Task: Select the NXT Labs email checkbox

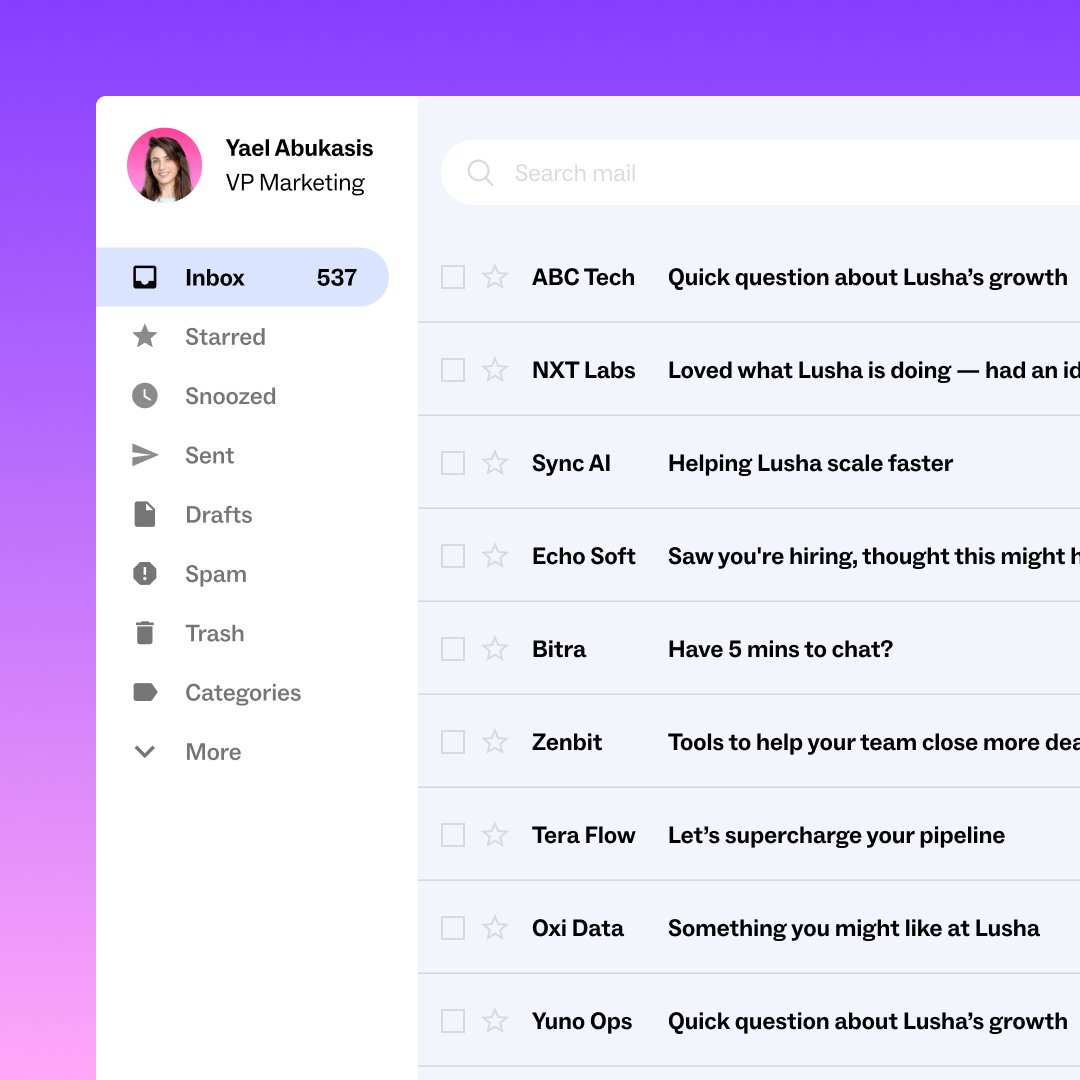Action: tap(453, 370)
